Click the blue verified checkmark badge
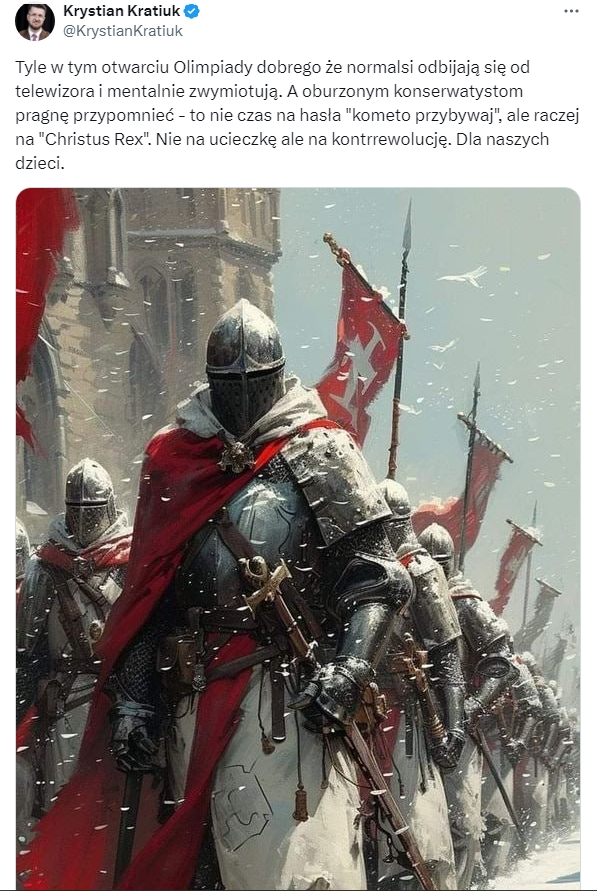This screenshot has width=597, height=891. (192, 11)
